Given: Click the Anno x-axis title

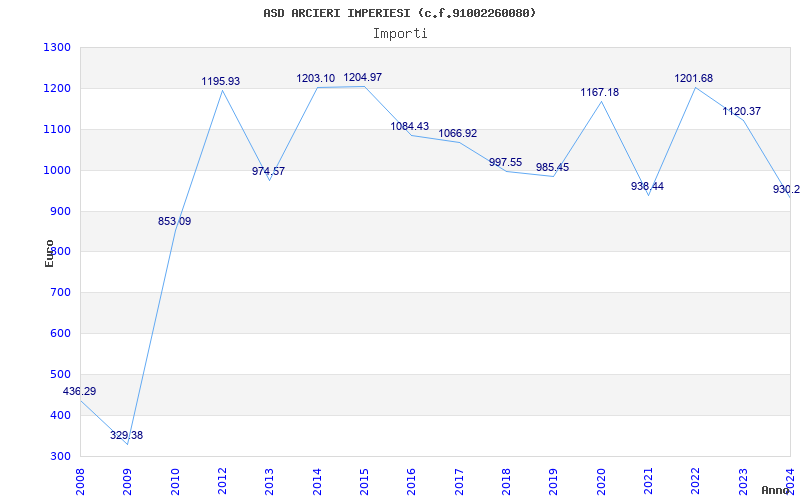Looking at the screenshot, I should pos(774,490).
